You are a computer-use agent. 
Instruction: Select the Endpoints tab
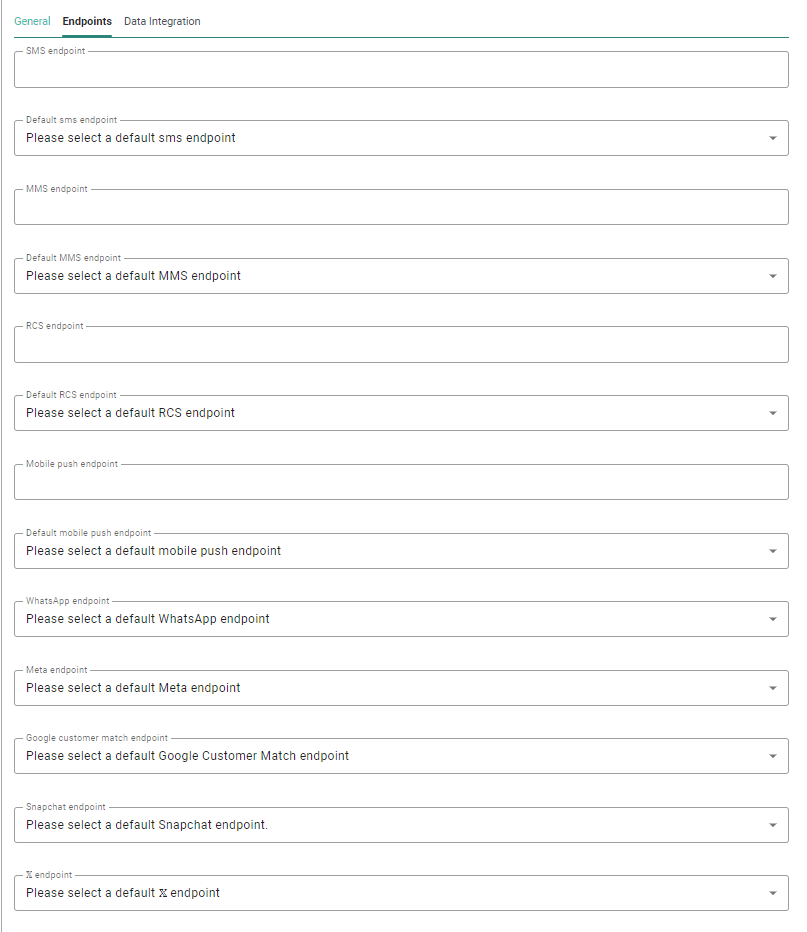(x=87, y=21)
